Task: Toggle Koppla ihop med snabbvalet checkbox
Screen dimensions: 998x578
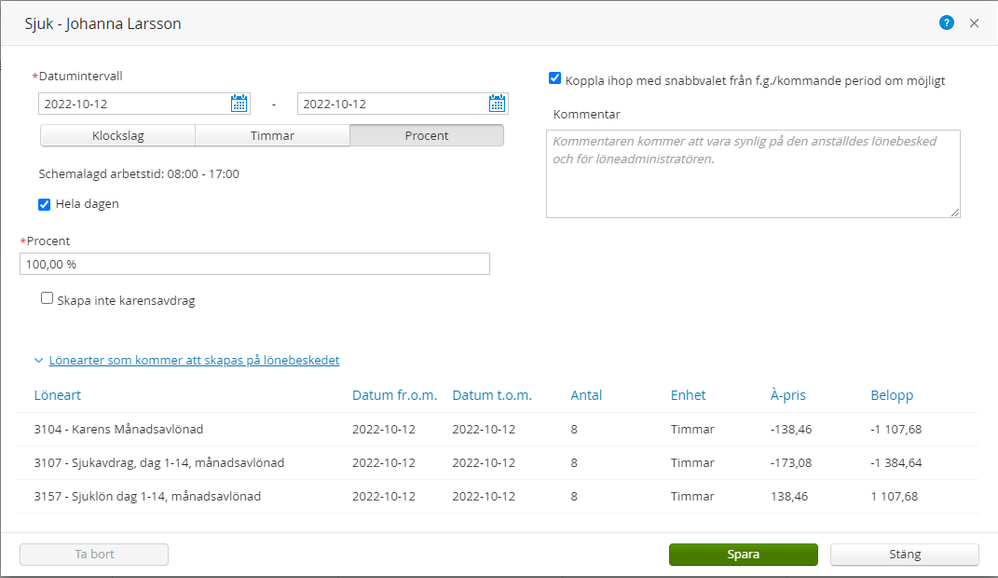Action: point(555,78)
